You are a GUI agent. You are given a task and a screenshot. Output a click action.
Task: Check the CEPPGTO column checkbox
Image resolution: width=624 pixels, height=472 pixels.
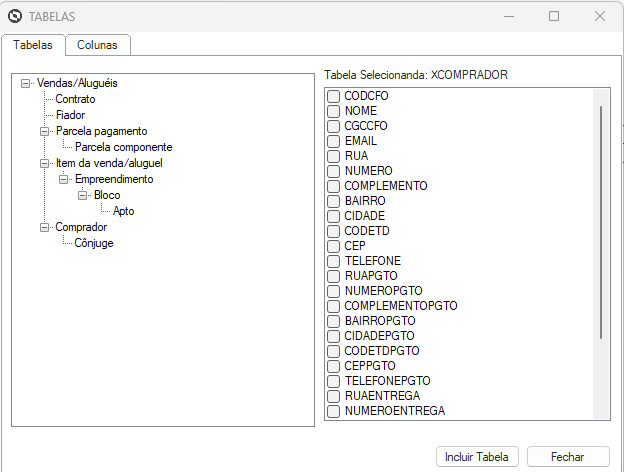coord(333,366)
